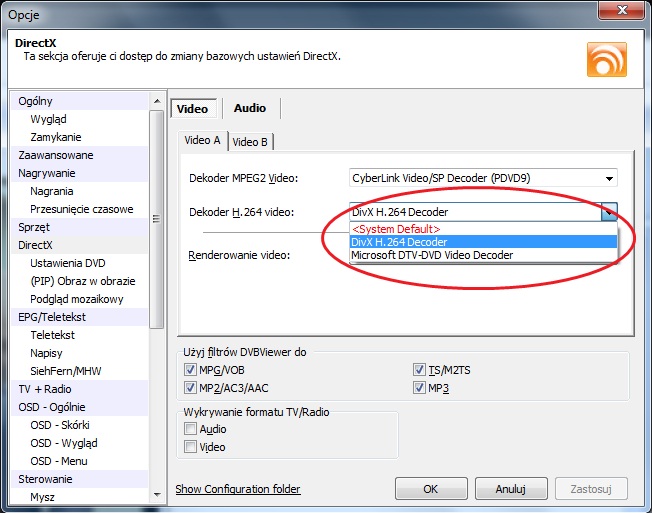Select Teletekst in the options tree
Image resolution: width=652 pixels, height=513 pixels.
(53, 335)
